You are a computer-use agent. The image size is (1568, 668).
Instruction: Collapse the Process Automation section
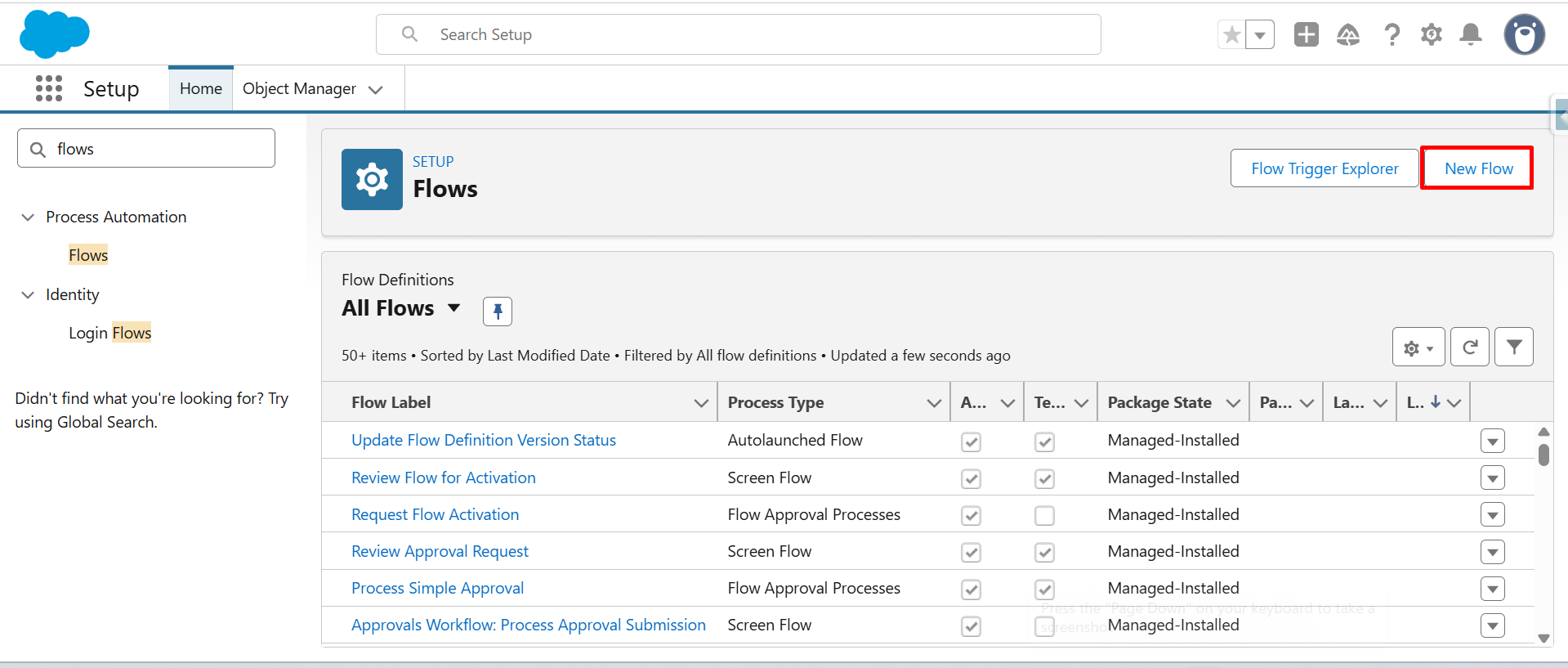click(x=28, y=217)
